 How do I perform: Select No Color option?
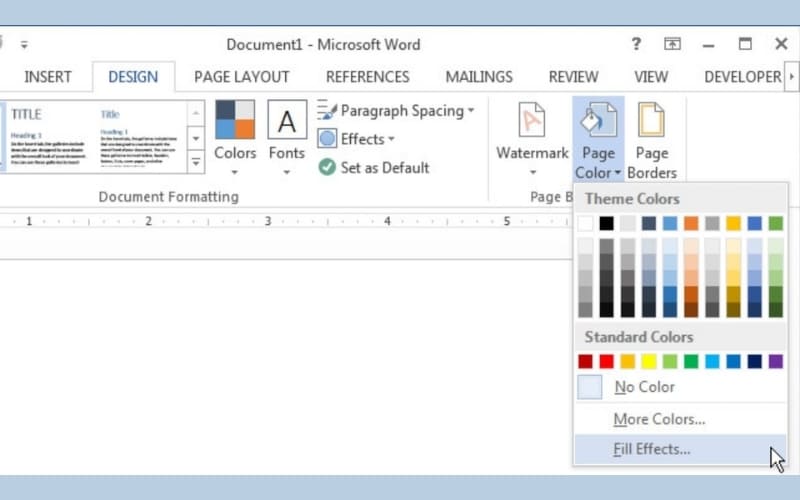[681, 387]
